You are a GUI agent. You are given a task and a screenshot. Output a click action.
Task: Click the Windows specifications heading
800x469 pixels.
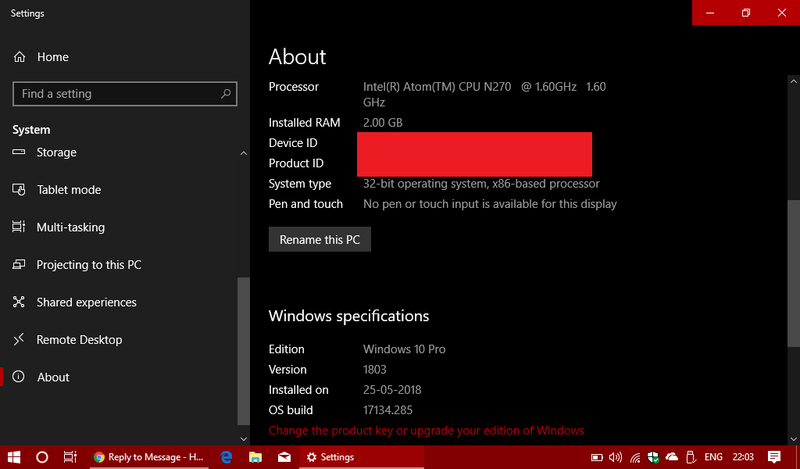349,316
